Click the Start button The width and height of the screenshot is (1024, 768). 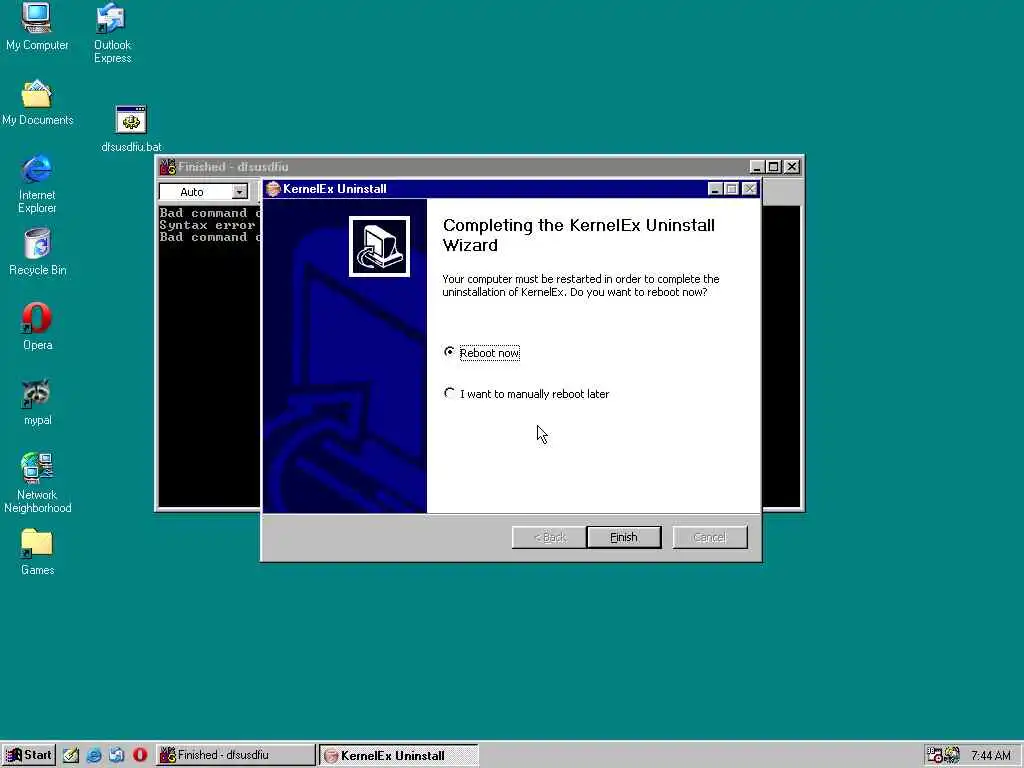point(29,755)
